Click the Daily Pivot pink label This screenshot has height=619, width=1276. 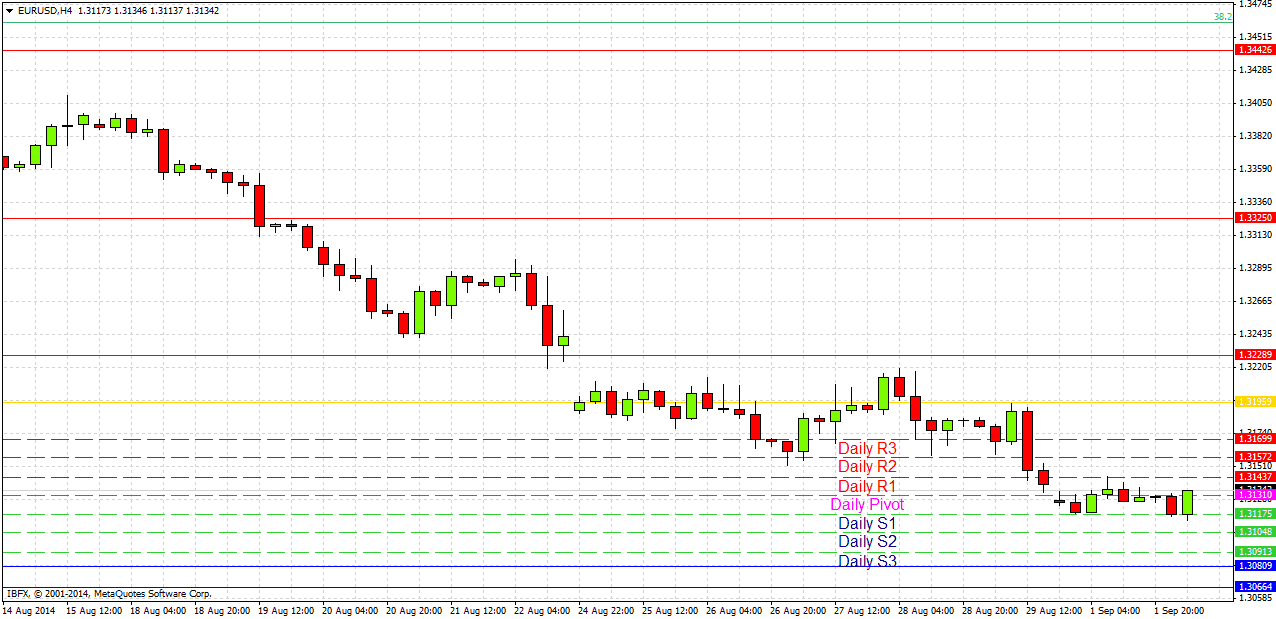868,504
